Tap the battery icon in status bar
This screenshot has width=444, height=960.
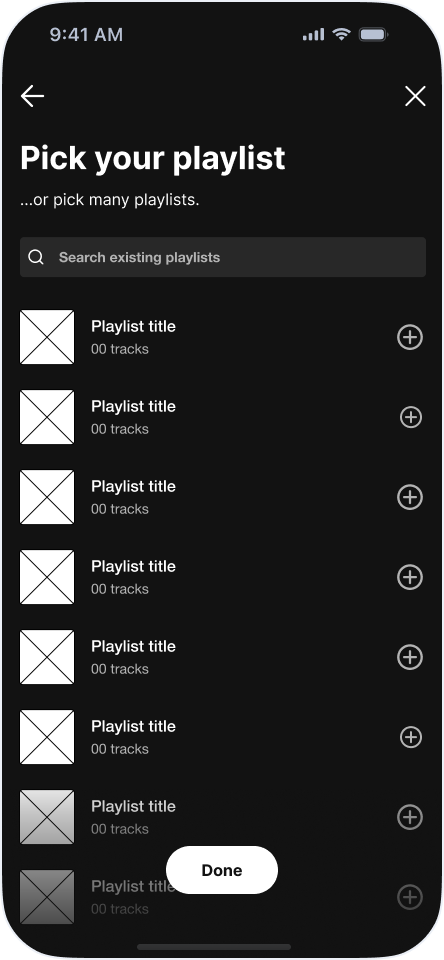pos(373,35)
